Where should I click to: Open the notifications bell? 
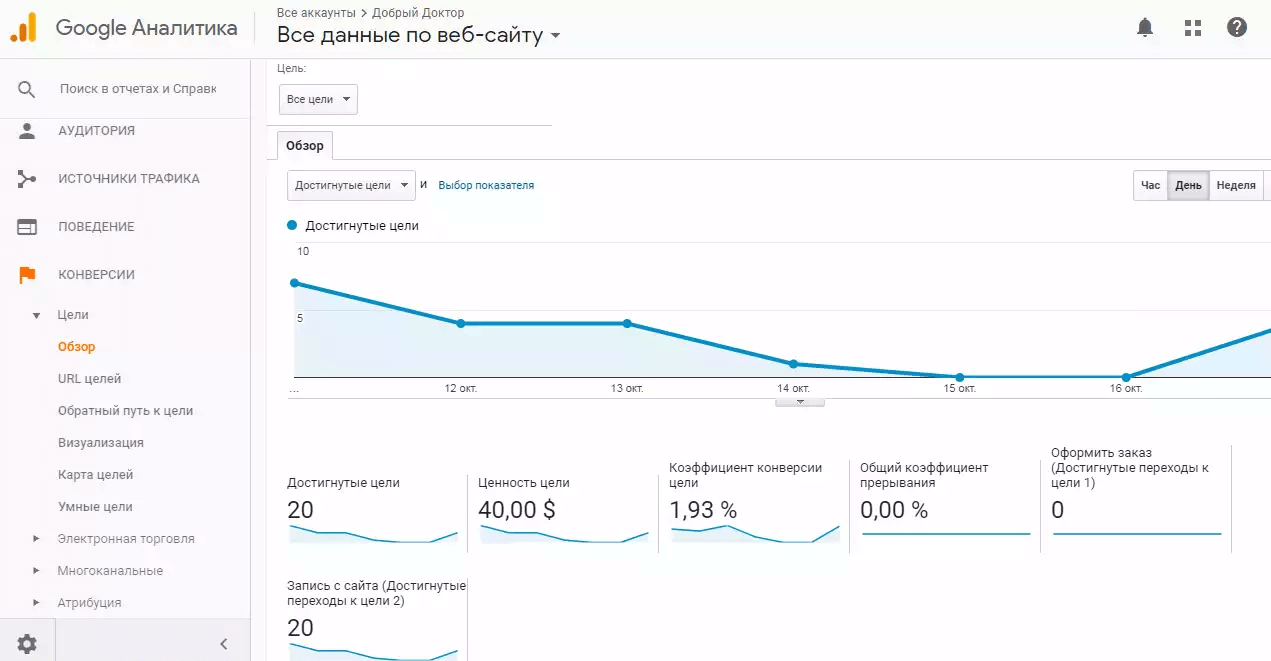click(1145, 28)
